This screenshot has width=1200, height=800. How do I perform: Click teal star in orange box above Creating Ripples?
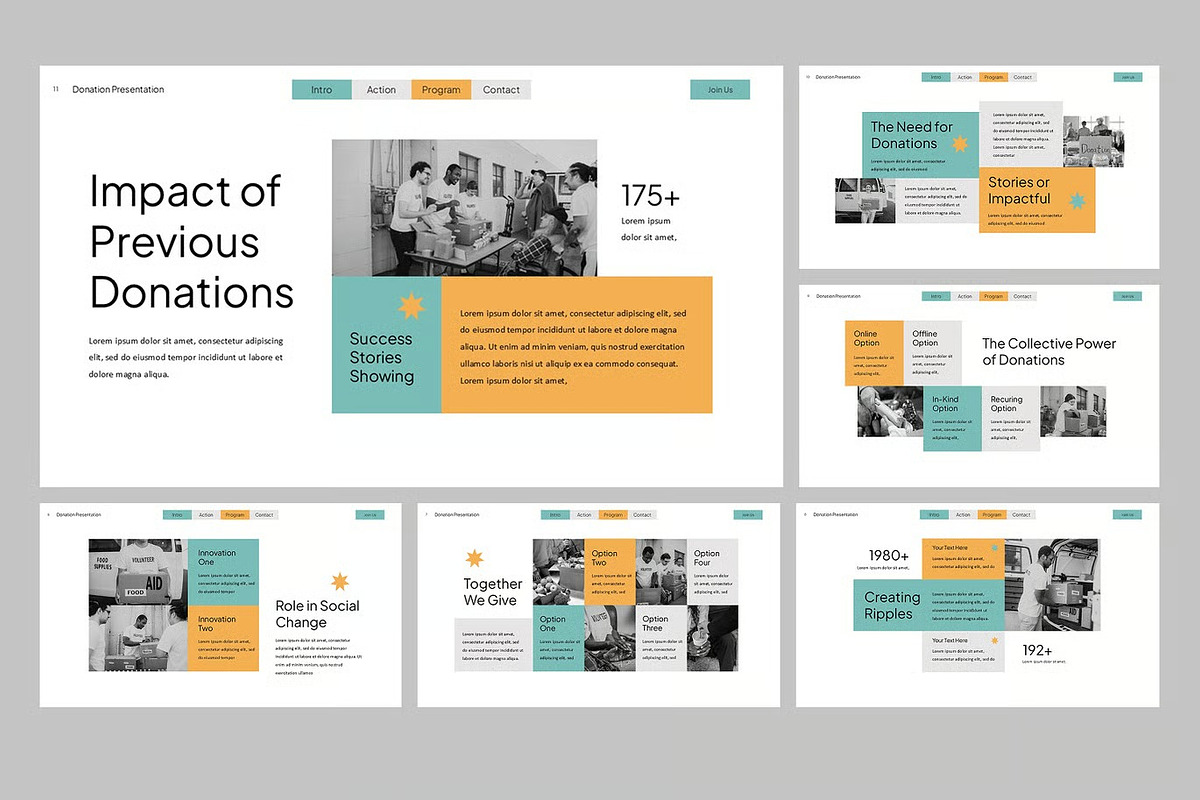pos(995,548)
